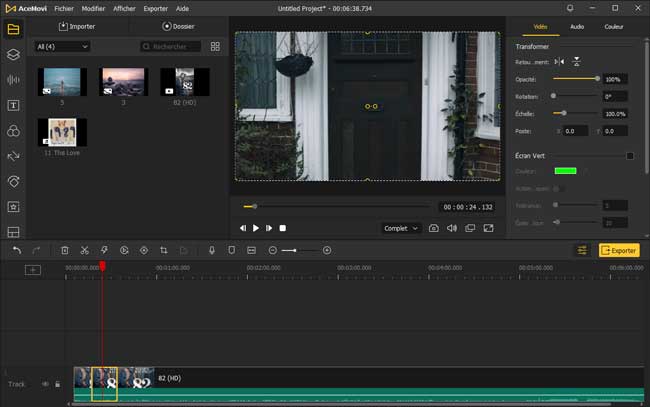
Task: Switch to the Audio properties tab
Action: [x=577, y=27]
